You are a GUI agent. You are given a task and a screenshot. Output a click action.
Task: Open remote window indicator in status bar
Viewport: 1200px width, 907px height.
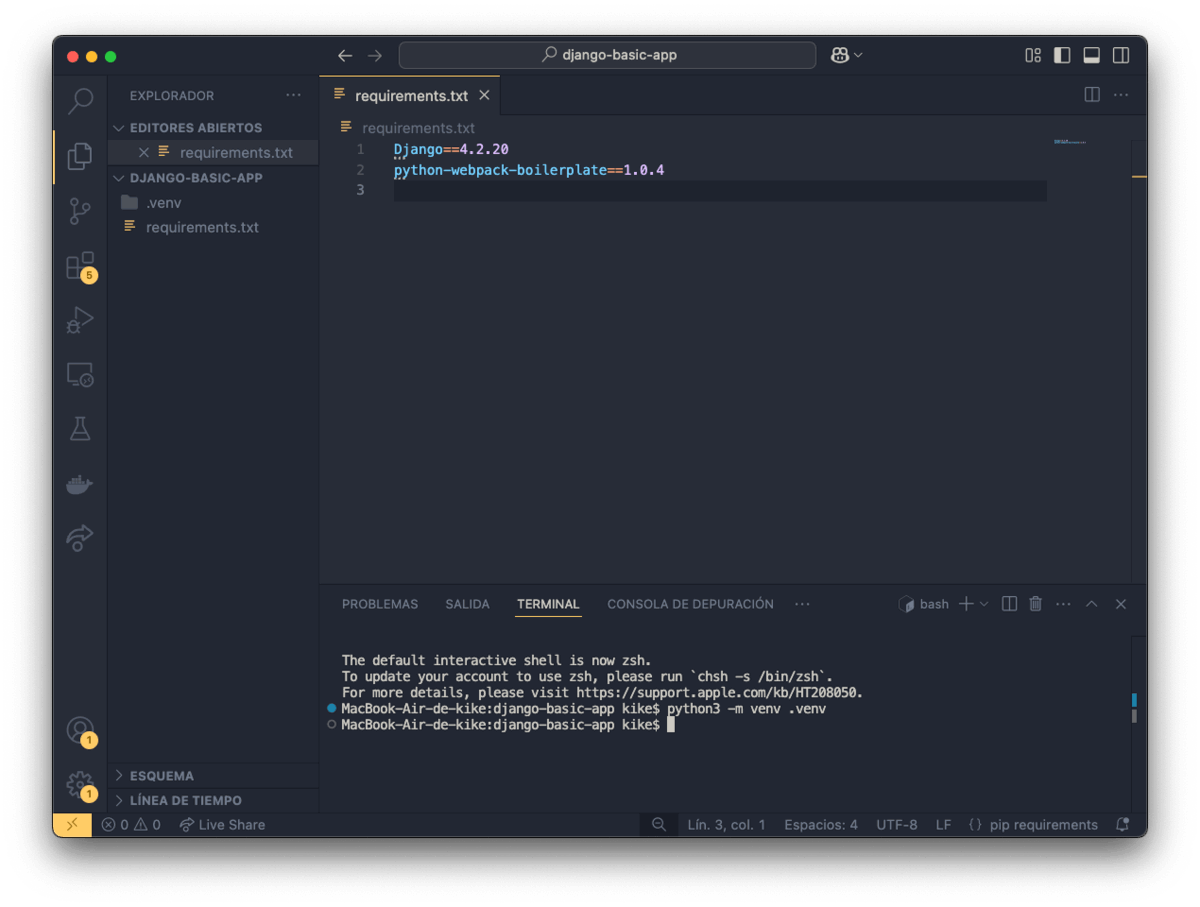pos(72,825)
